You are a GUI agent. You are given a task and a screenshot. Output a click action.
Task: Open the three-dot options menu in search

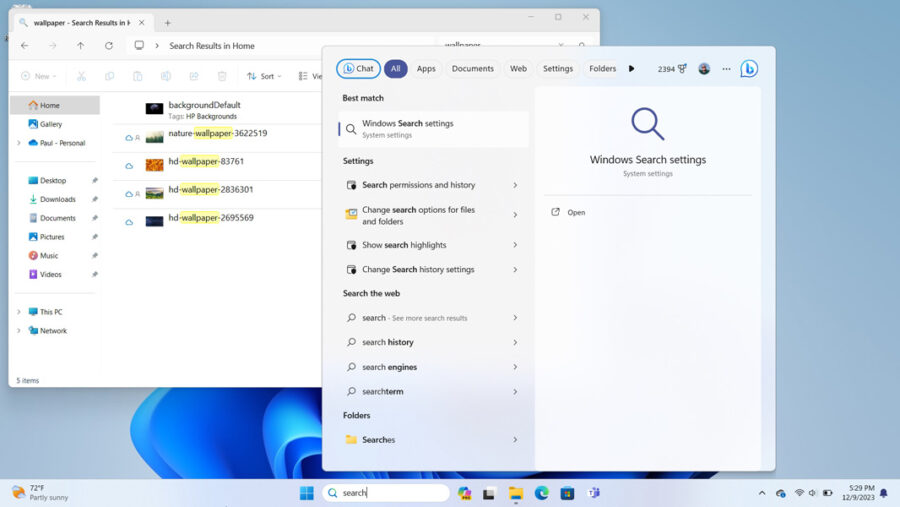[726, 69]
